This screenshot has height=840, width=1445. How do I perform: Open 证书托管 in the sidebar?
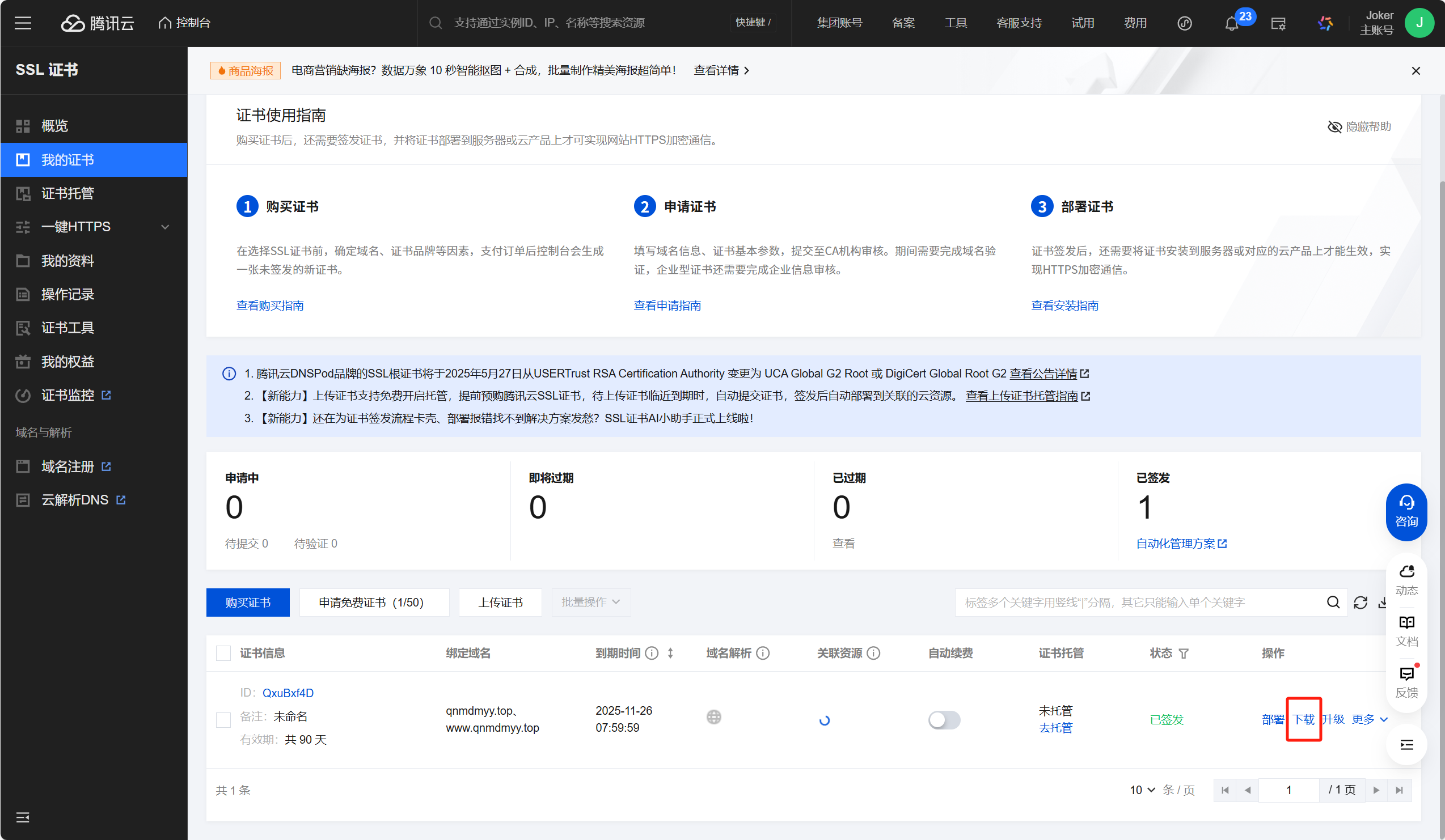pyautogui.click(x=67, y=194)
